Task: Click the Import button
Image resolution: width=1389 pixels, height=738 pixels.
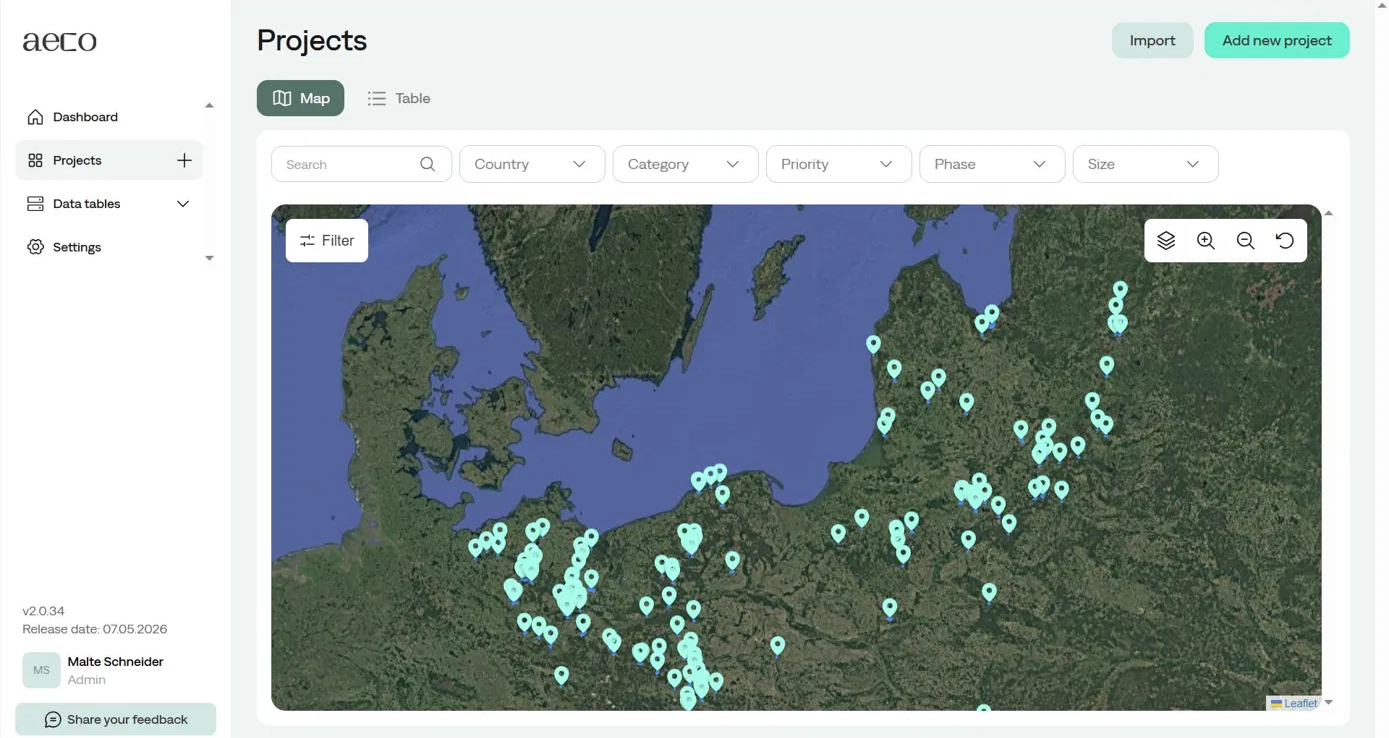Action: coord(1152,40)
